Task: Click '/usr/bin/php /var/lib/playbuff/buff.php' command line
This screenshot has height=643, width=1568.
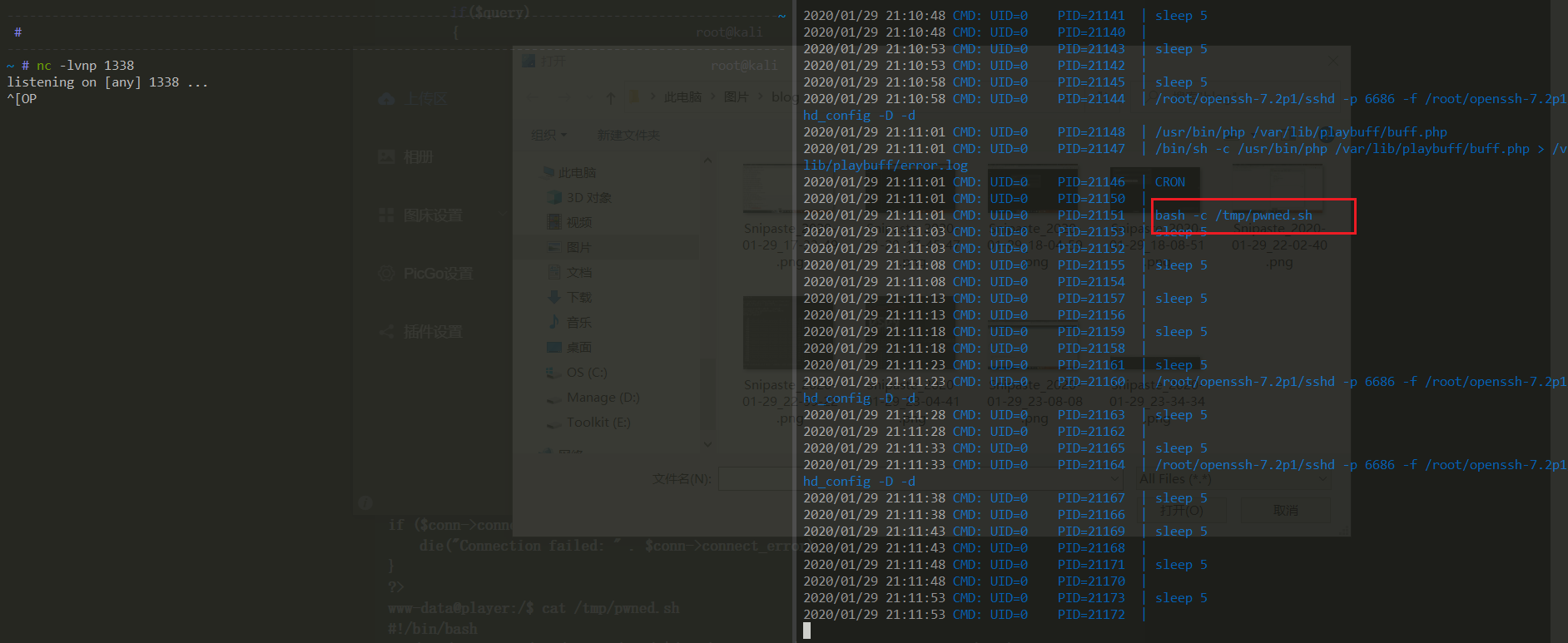Action: click(1301, 132)
